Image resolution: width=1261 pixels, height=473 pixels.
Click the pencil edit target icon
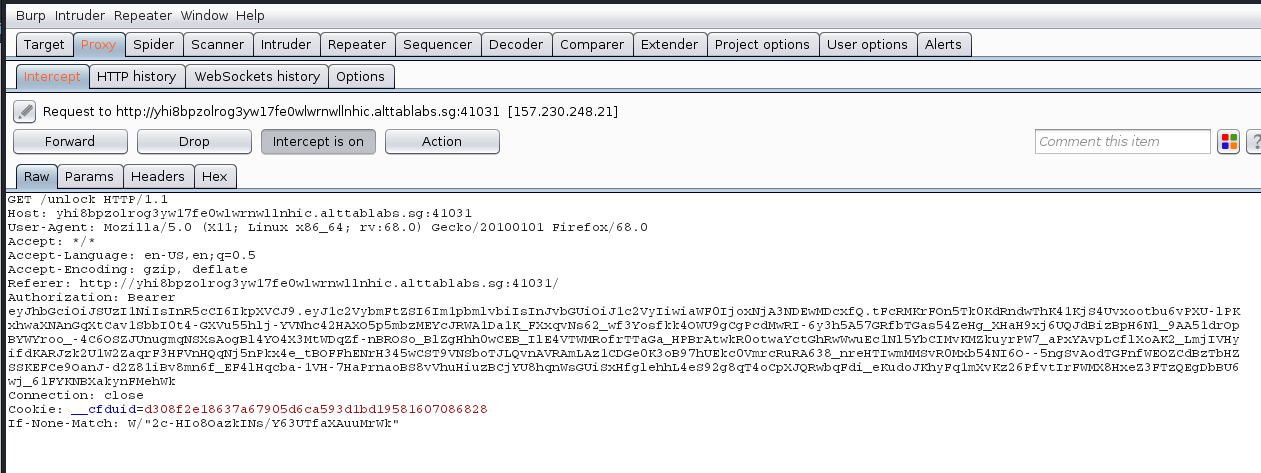[x=25, y=111]
